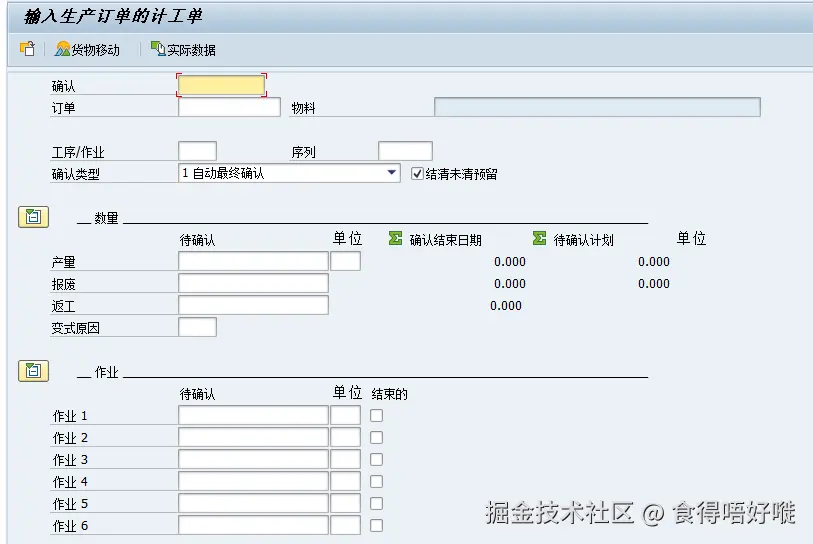
Task: Open 货物移动 goods movement
Action: tap(87, 50)
